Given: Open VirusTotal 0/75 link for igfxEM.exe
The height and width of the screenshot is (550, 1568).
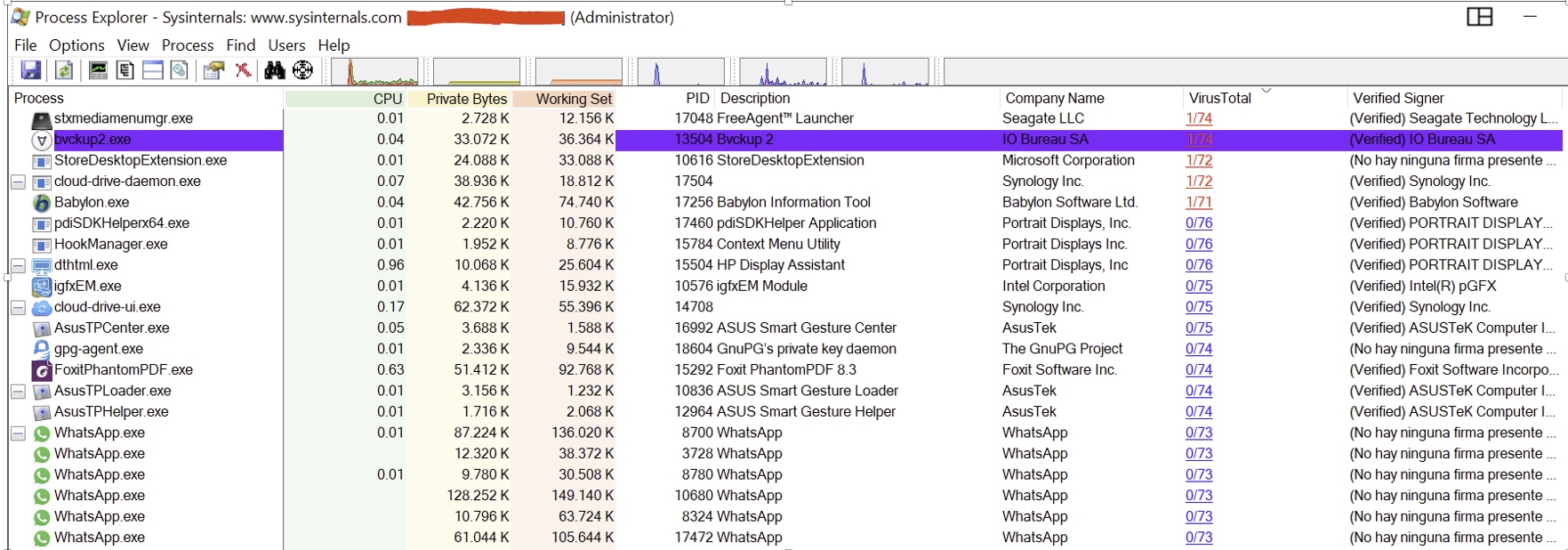Looking at the screenshot, I should 1199,286.
